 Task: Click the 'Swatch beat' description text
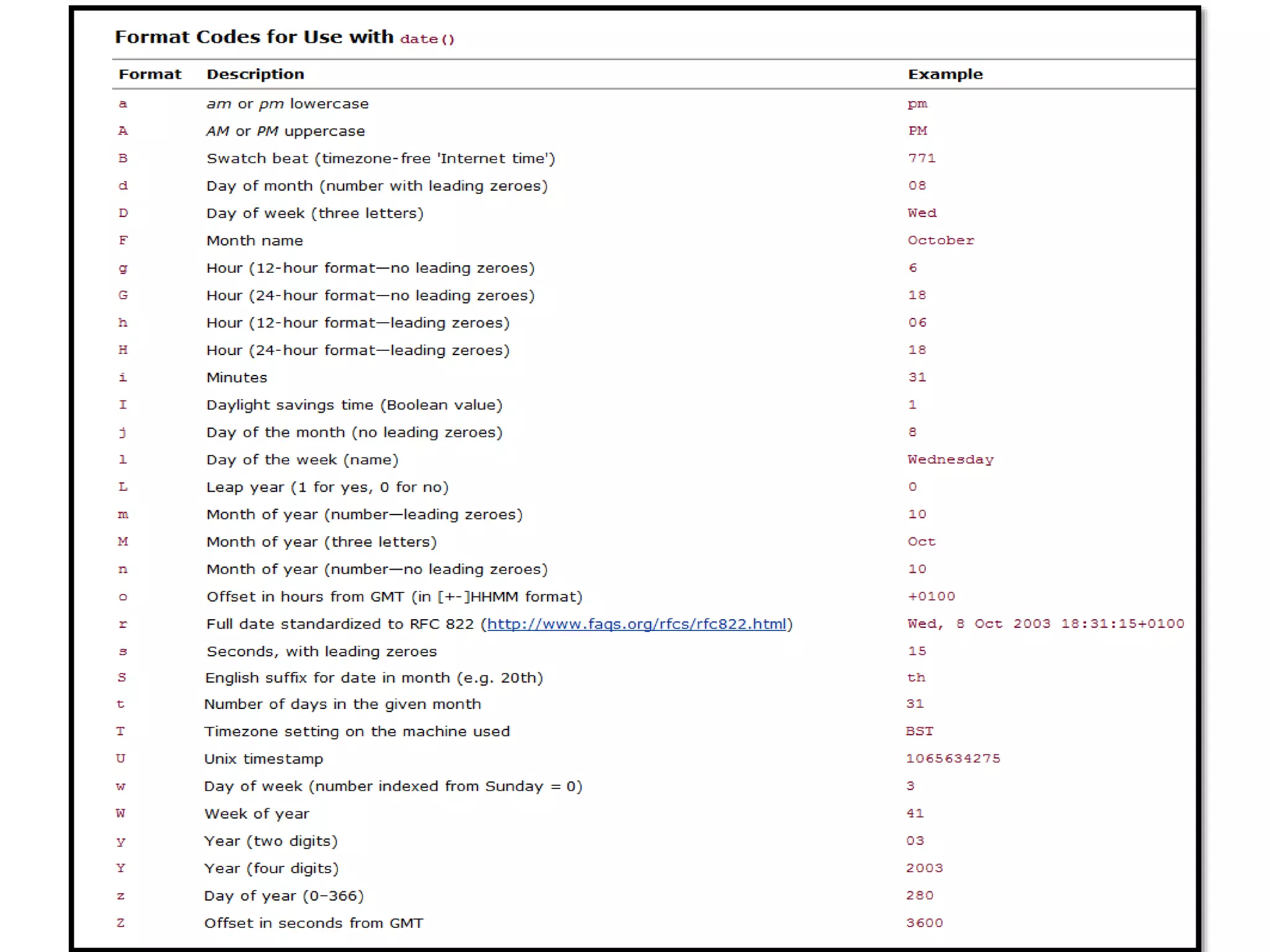click(x=380, y=159)
